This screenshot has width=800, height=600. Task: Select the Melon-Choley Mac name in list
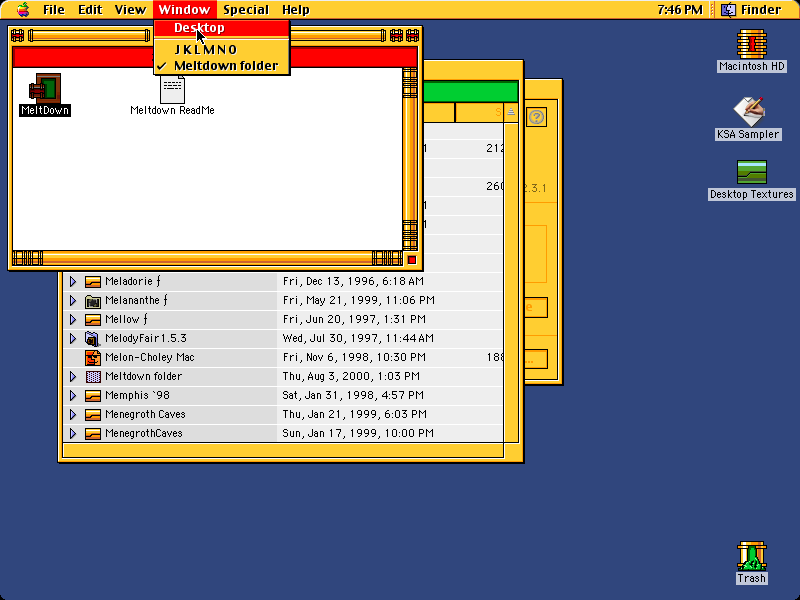pyautogui.click(x=149, y=358)
